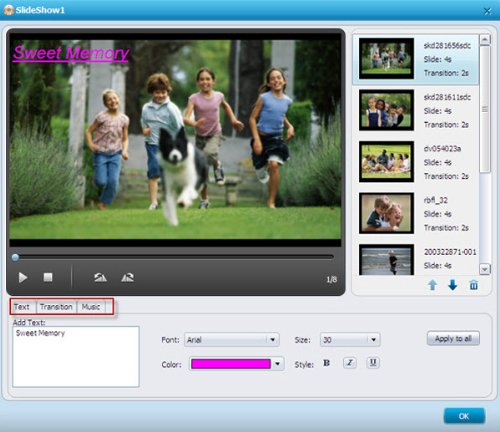Play the slideshow preview
500x432 pixels.
[x=22, y=277]
